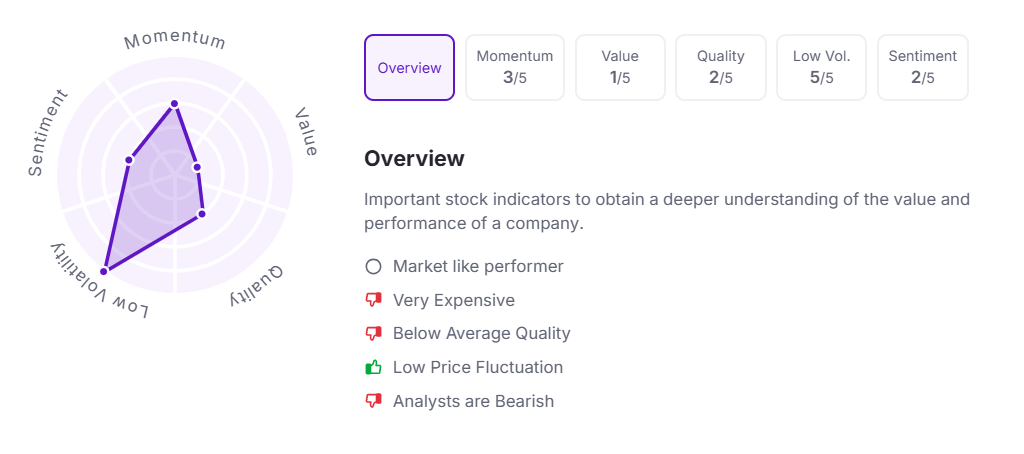Click the Low Volatility point on radar chart
1024x454 pixels.
104,271
